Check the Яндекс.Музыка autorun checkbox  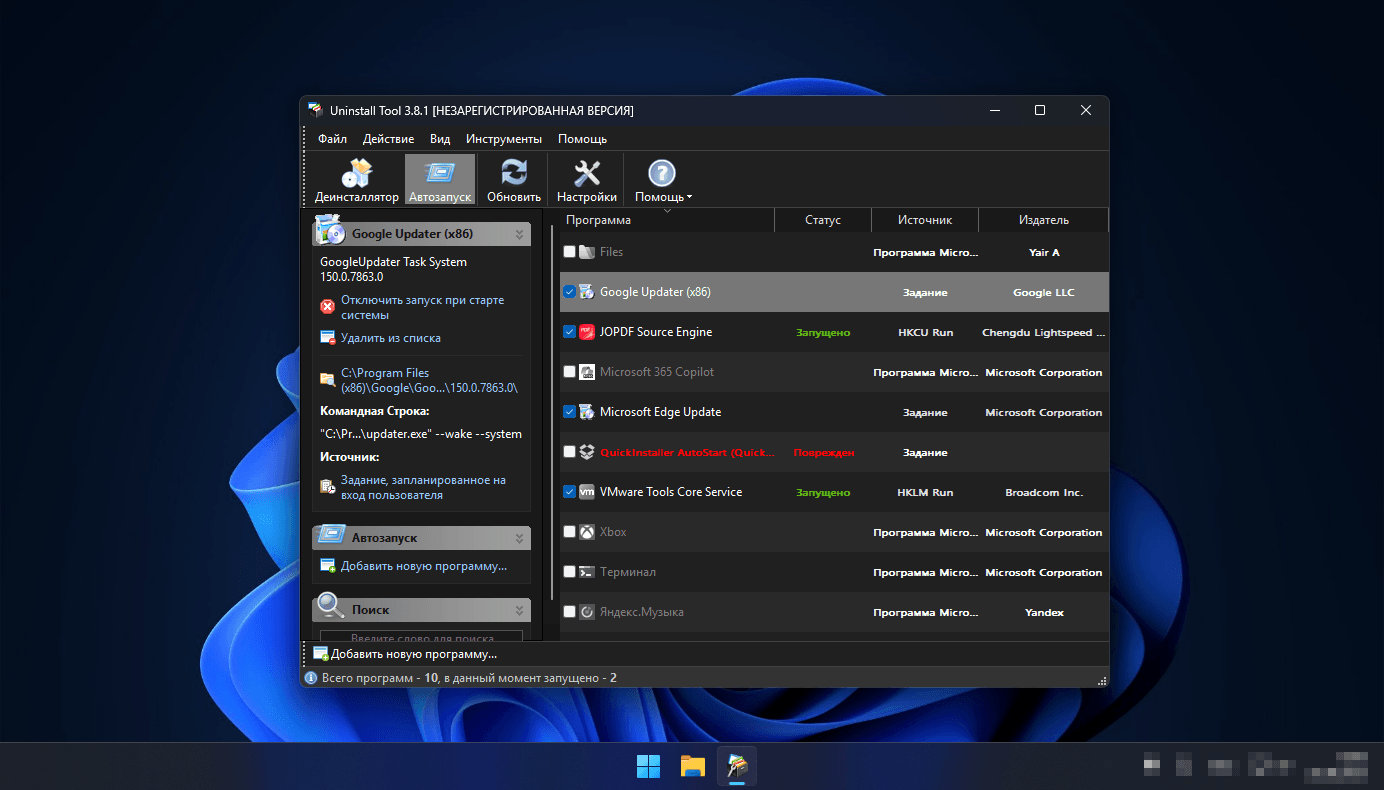[x=569, y=612]
